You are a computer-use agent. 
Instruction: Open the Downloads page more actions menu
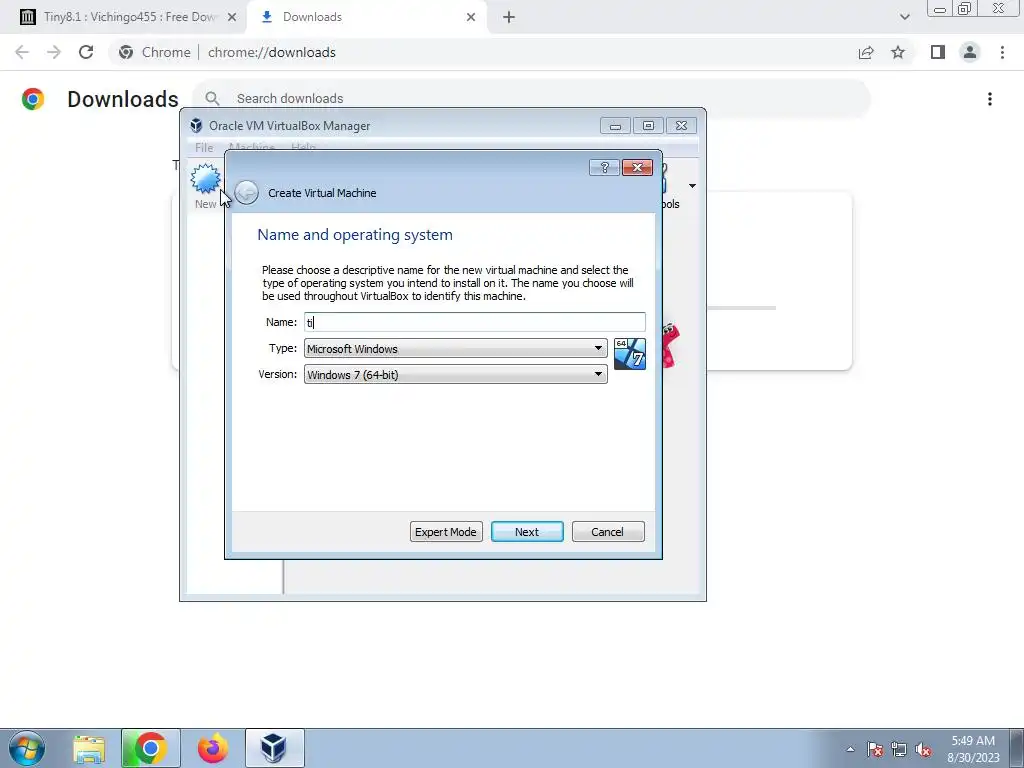tap(989, 99)
